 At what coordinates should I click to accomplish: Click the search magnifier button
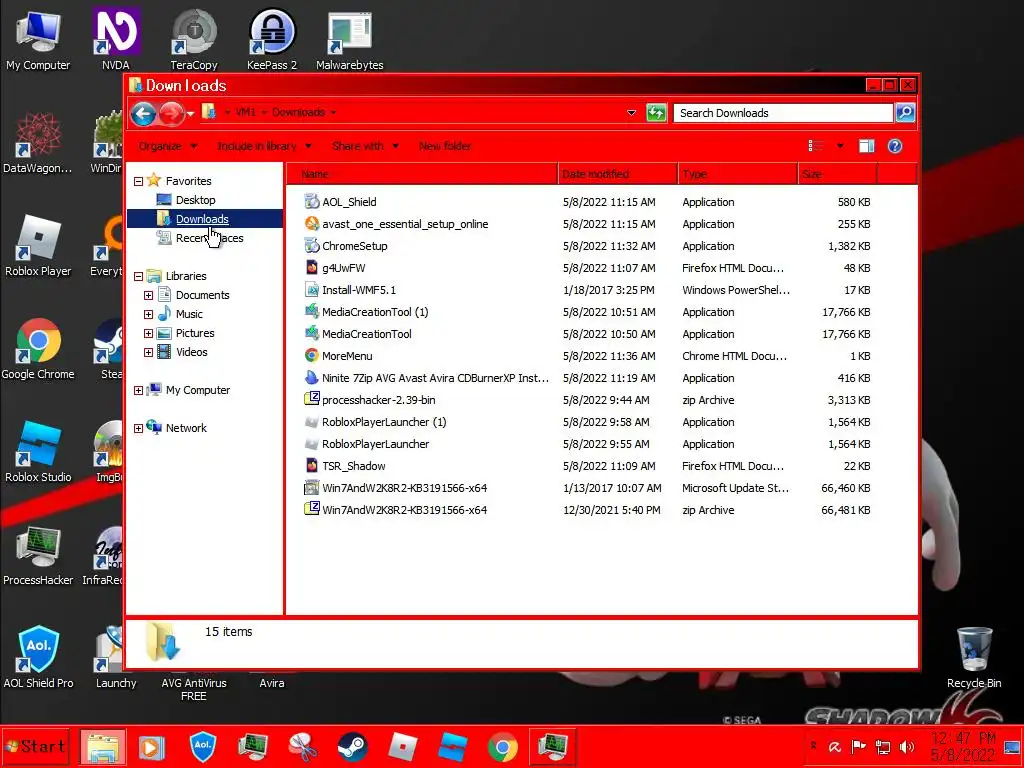(905, 113)
